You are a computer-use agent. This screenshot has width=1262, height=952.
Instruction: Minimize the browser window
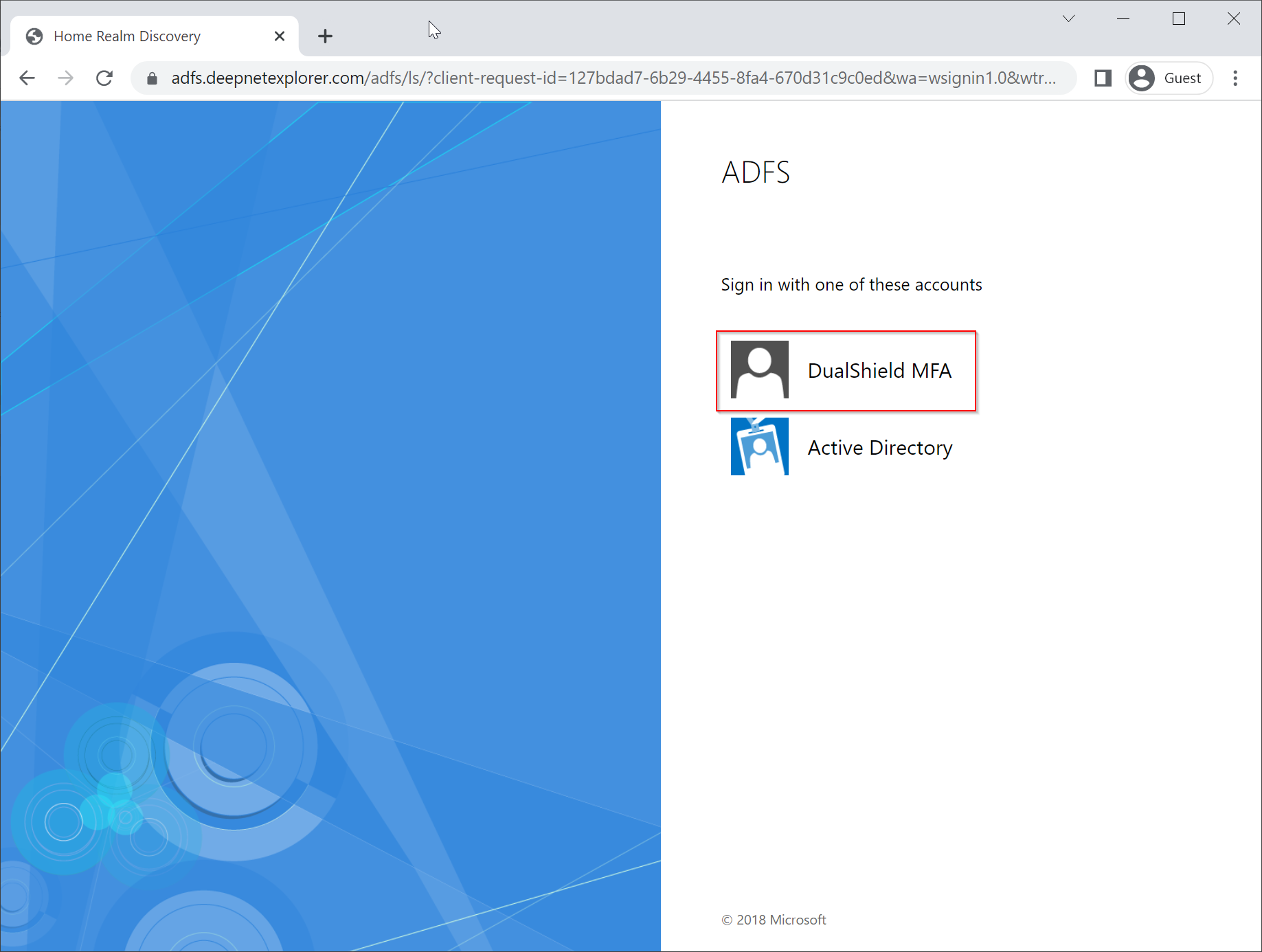(x=1123, y=19)
